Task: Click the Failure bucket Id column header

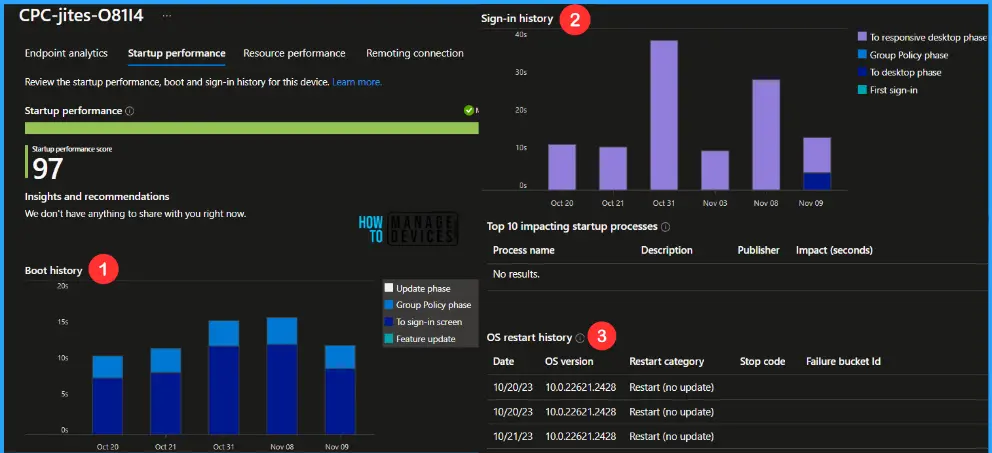Action: click(x=843, y=361)
